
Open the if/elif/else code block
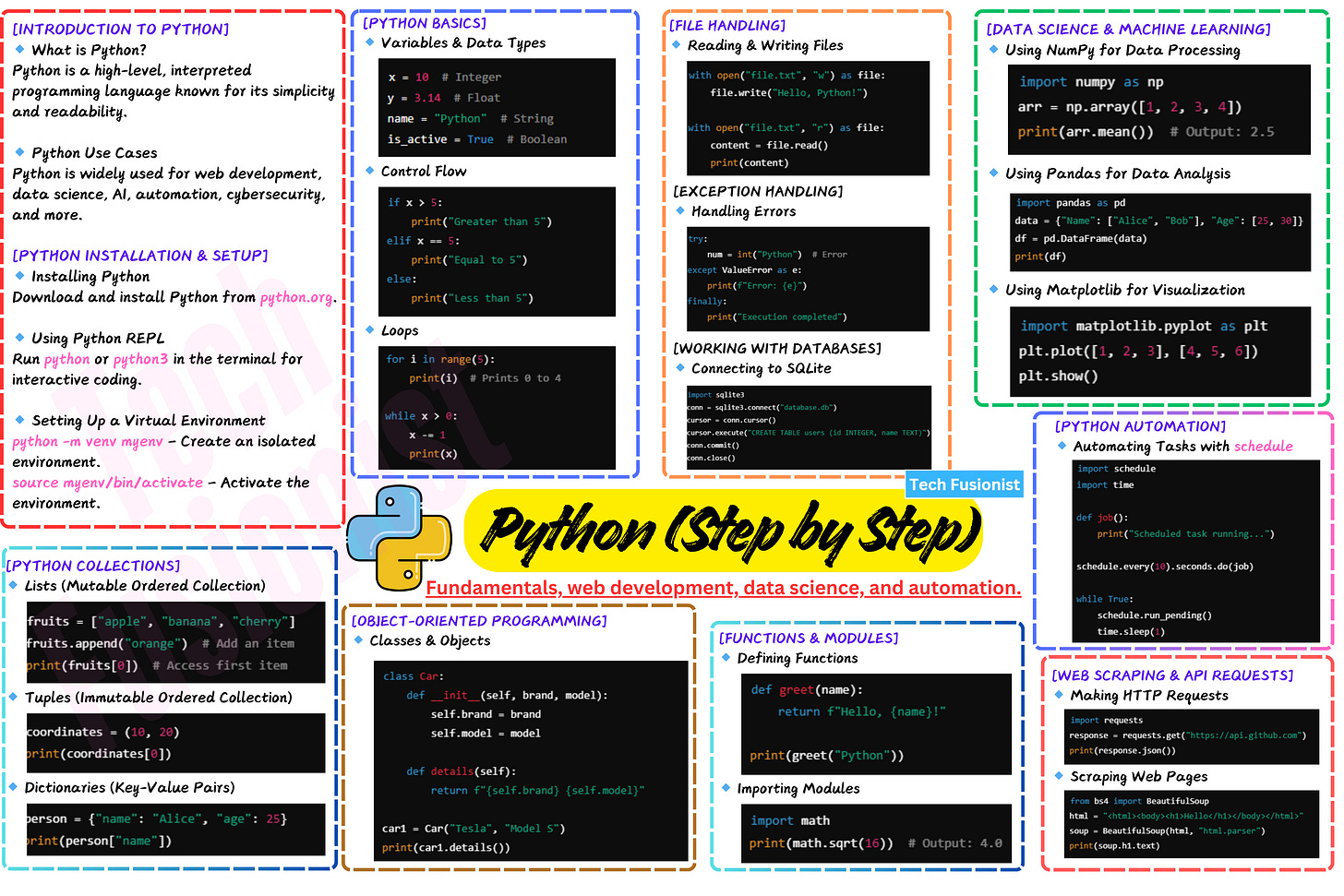[x=498, y=251]
